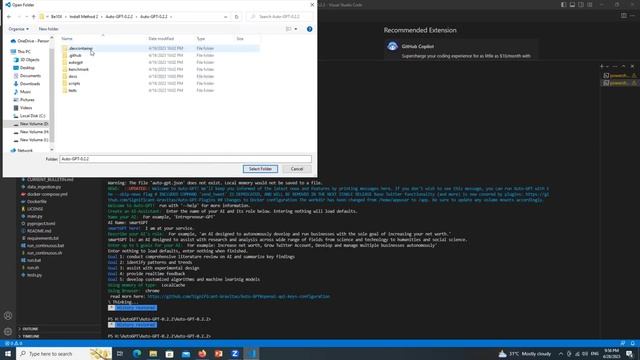Open docker-compose.yml in VS Code explorer

coord(47,194)
